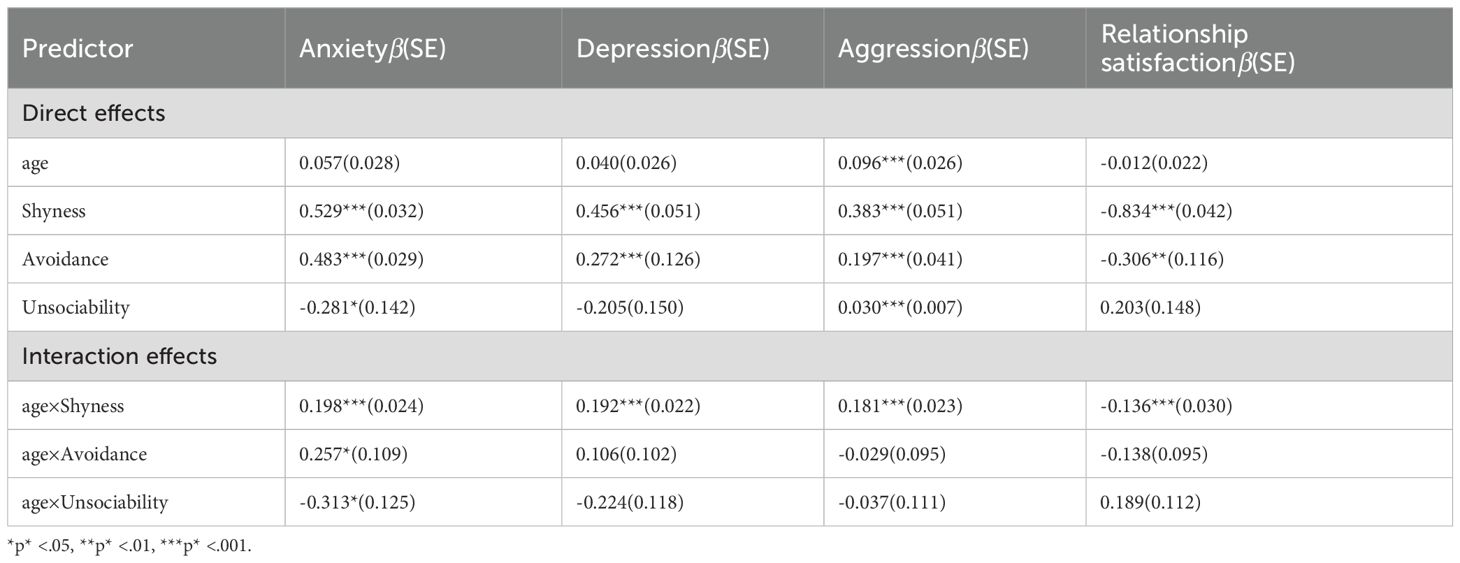Image resolution: width=1460 pixels, height=563 pixels.
Task: Click the Interaction effects section row
Action: (119, 356)
